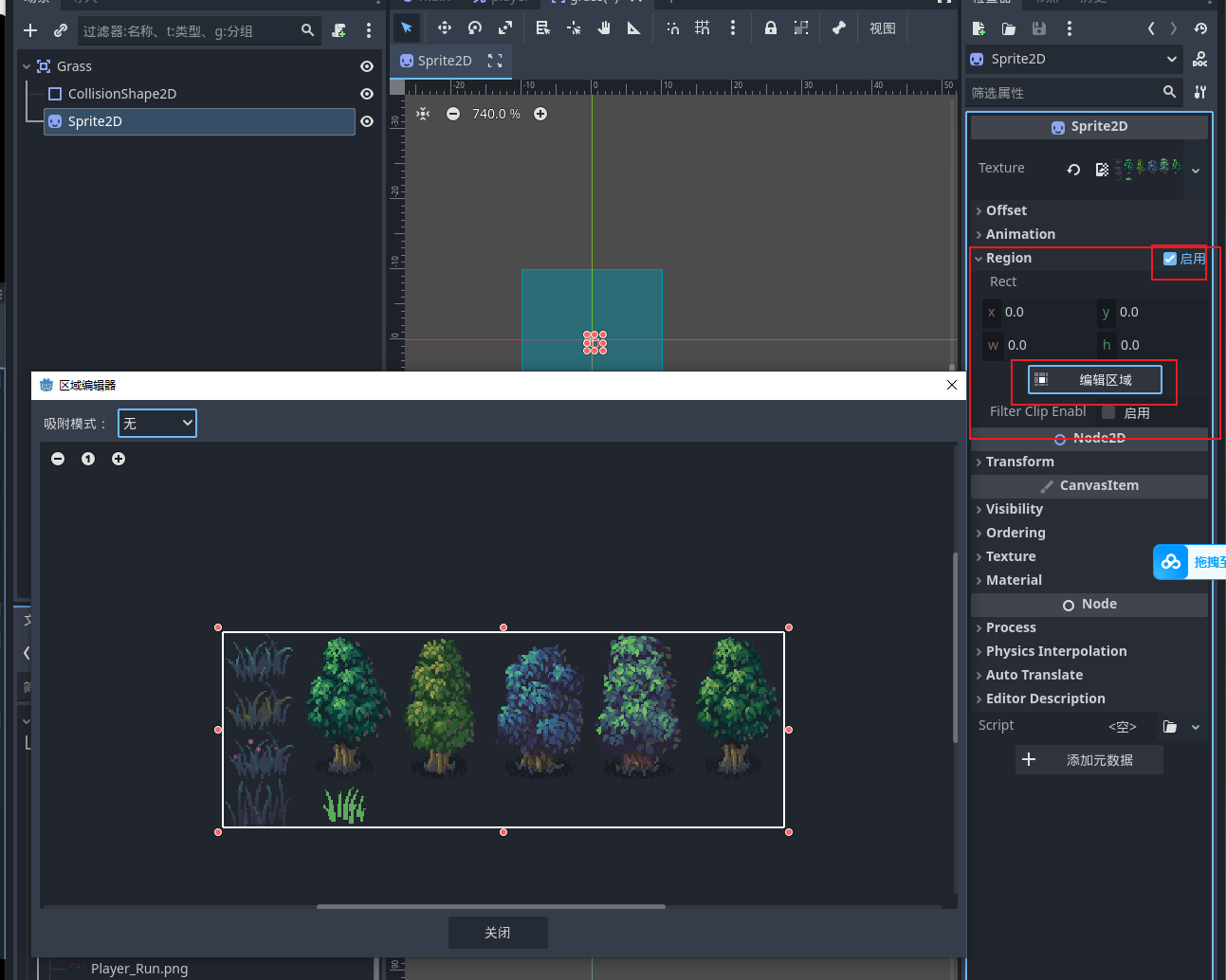Open inspector object history list
Image resolution: width=1226 pixels, height=980 pixels.
(x=1200, y=28)
